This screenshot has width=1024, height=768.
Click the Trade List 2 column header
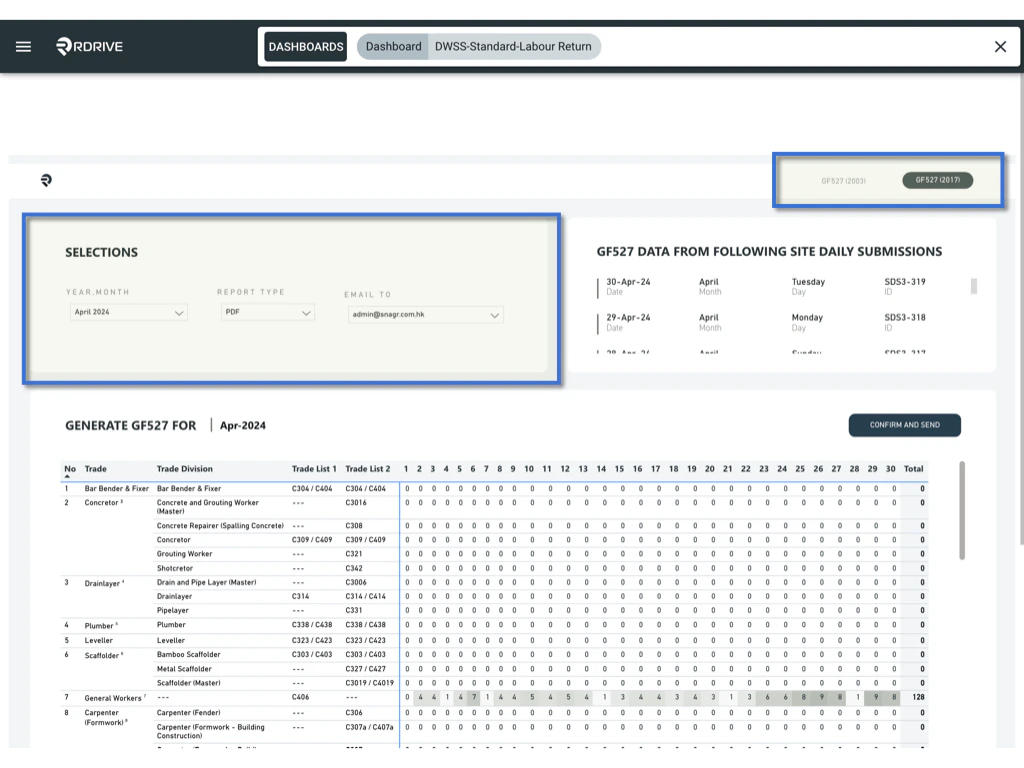pos(368,469)
